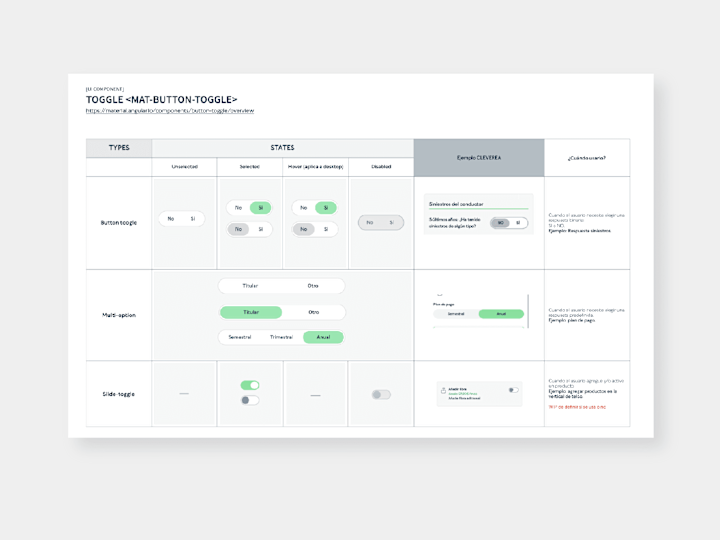Image resolution: width=720 pixels, height=540 pixels.
Task: Click "Si" beside the gray No in Selected column
Action: [x=261, y=229]
